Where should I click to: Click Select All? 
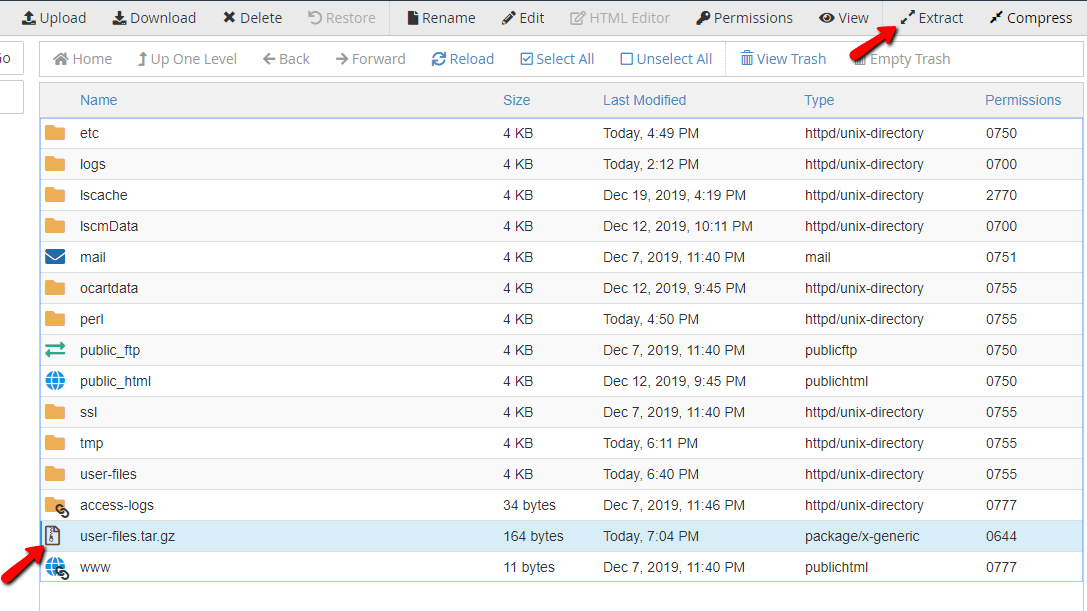(557, 59)
